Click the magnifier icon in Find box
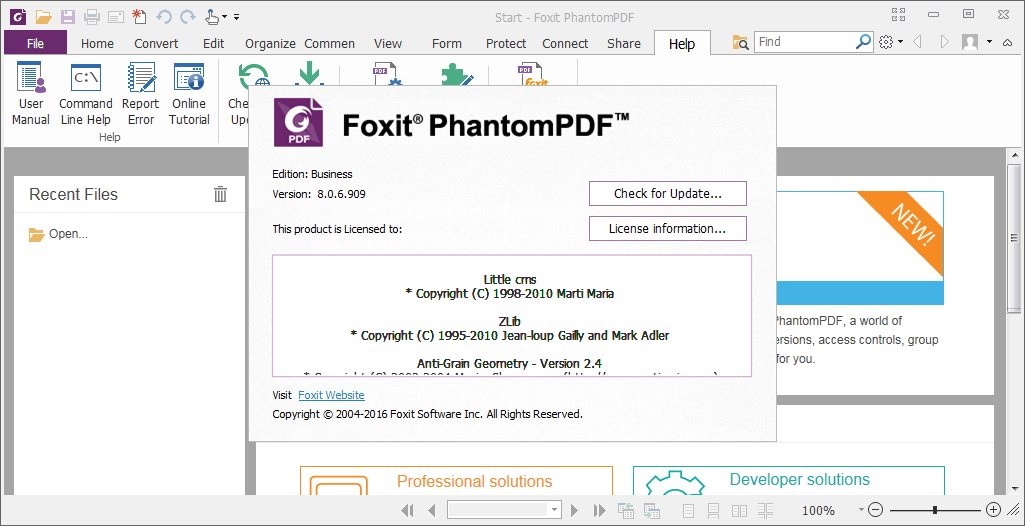Screen dimensions: 1025x526 [x=864, y=42]
